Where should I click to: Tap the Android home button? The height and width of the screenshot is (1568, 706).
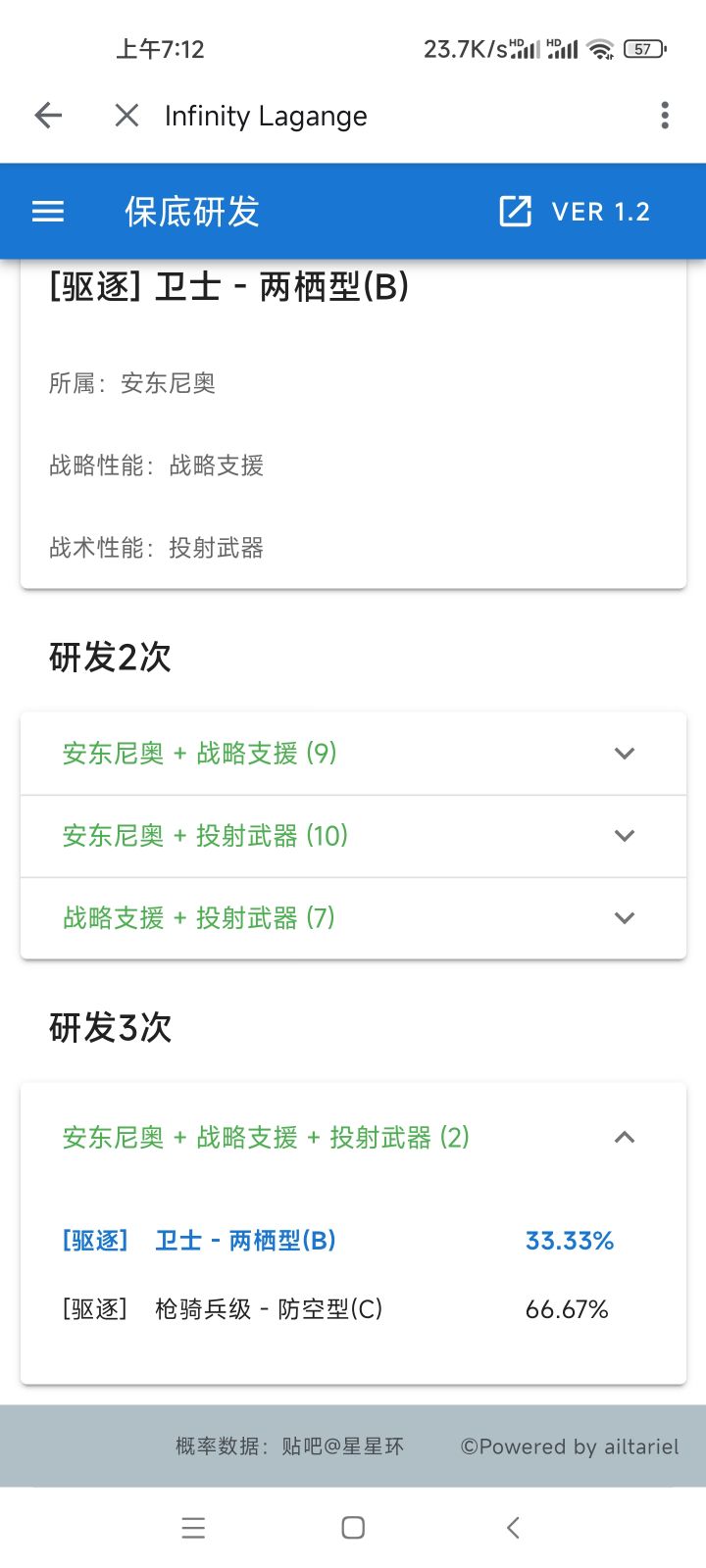[353, 1528]
